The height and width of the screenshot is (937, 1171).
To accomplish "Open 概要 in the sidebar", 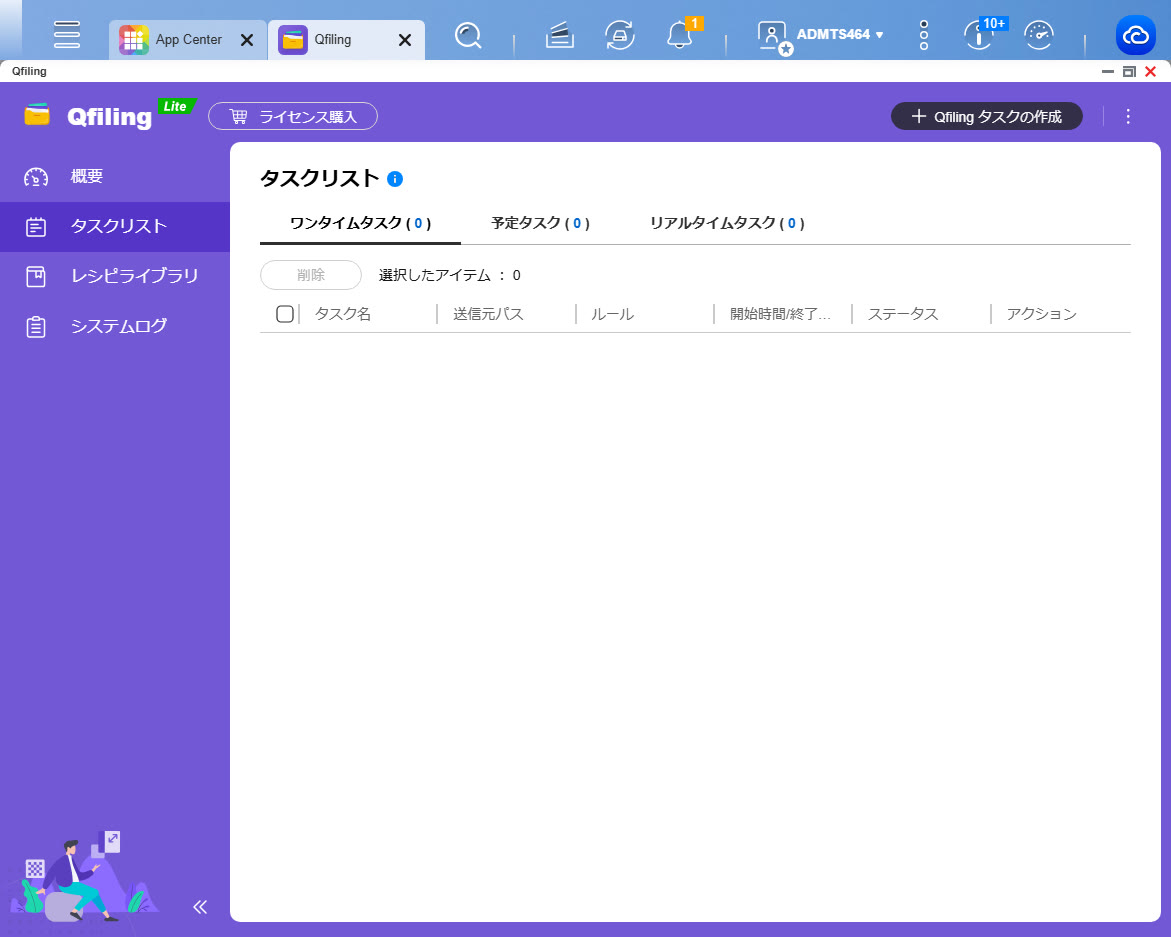I will coord(87,177).
